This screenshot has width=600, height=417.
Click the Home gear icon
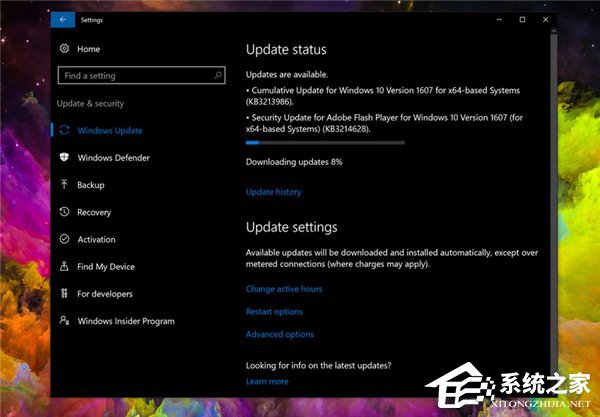pyautogui.click(x=64, y=48)
